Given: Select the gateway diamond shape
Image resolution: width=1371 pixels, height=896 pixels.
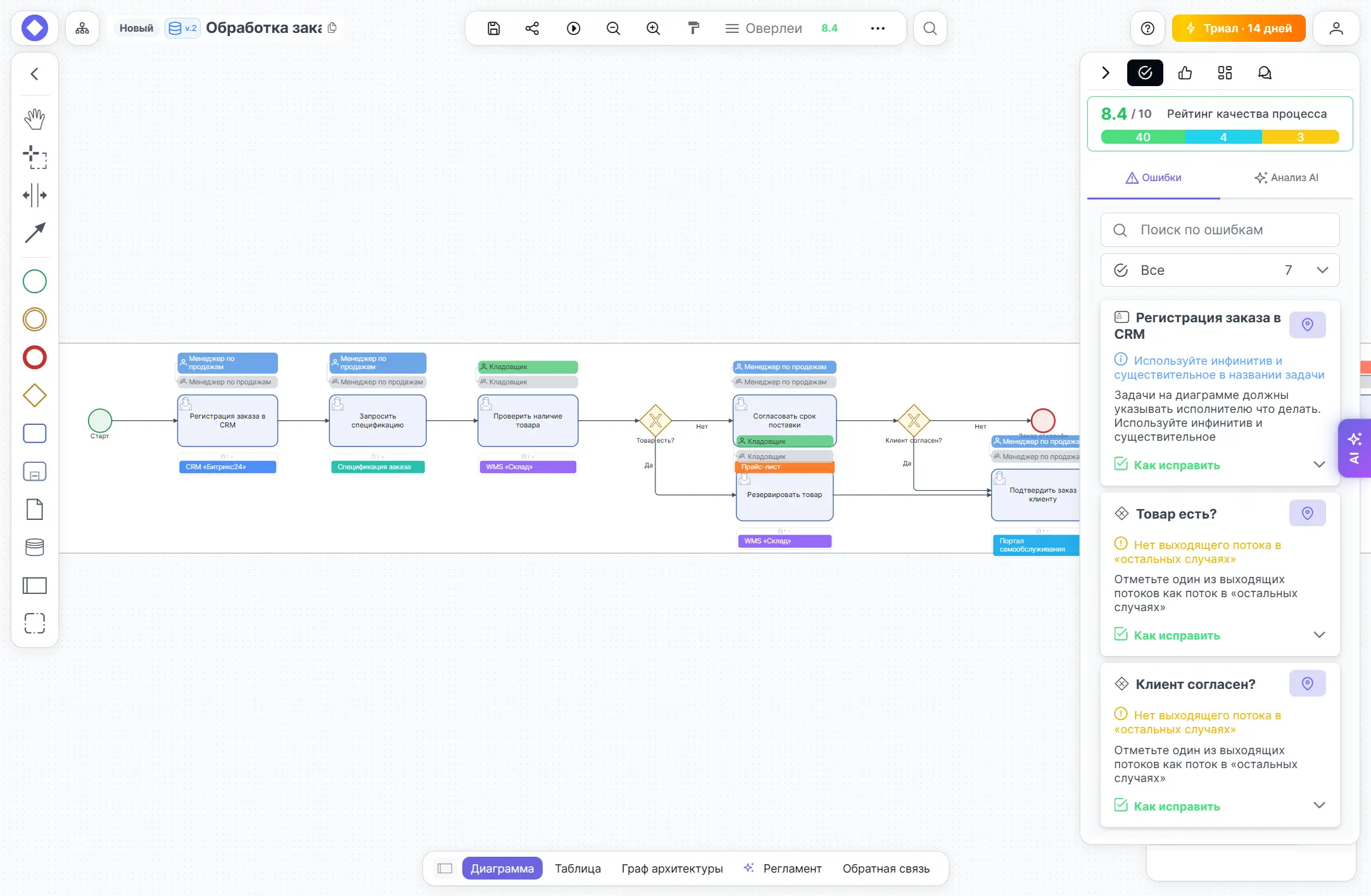Looking at the screenshot, I should click(35, 396).
